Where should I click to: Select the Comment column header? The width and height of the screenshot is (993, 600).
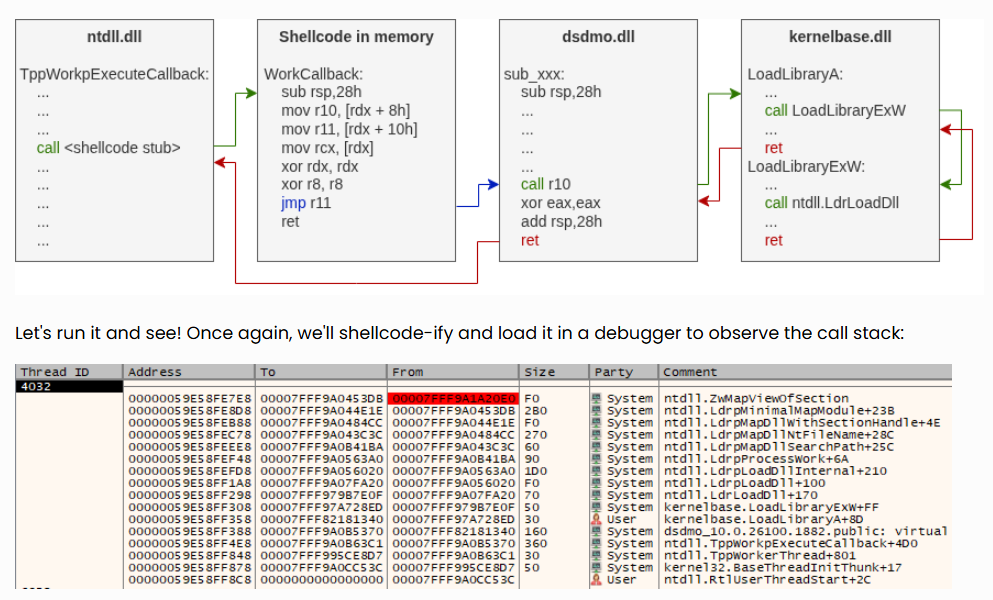click(x=691, y=372)
